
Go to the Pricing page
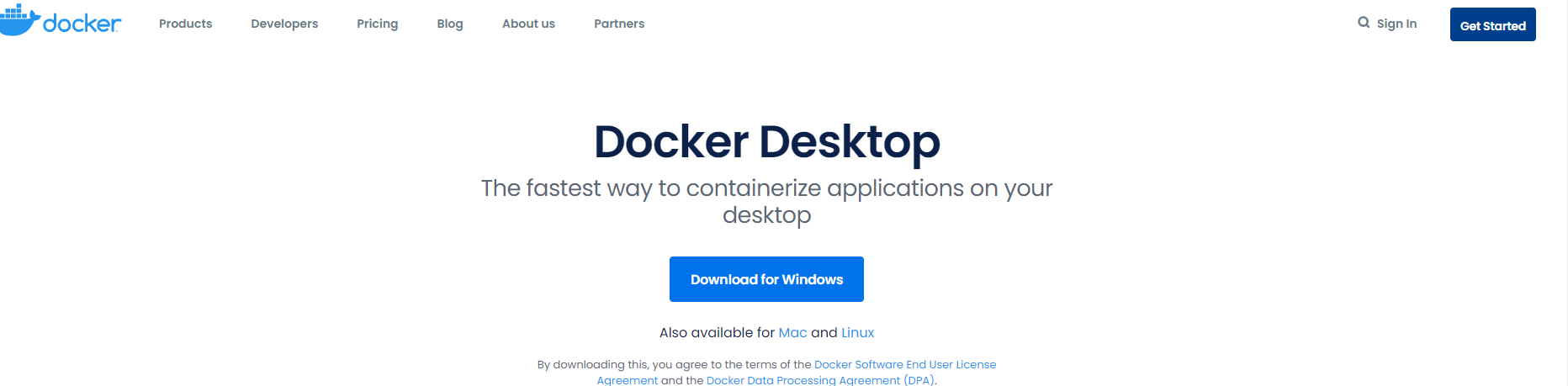(x=377, y=24)
